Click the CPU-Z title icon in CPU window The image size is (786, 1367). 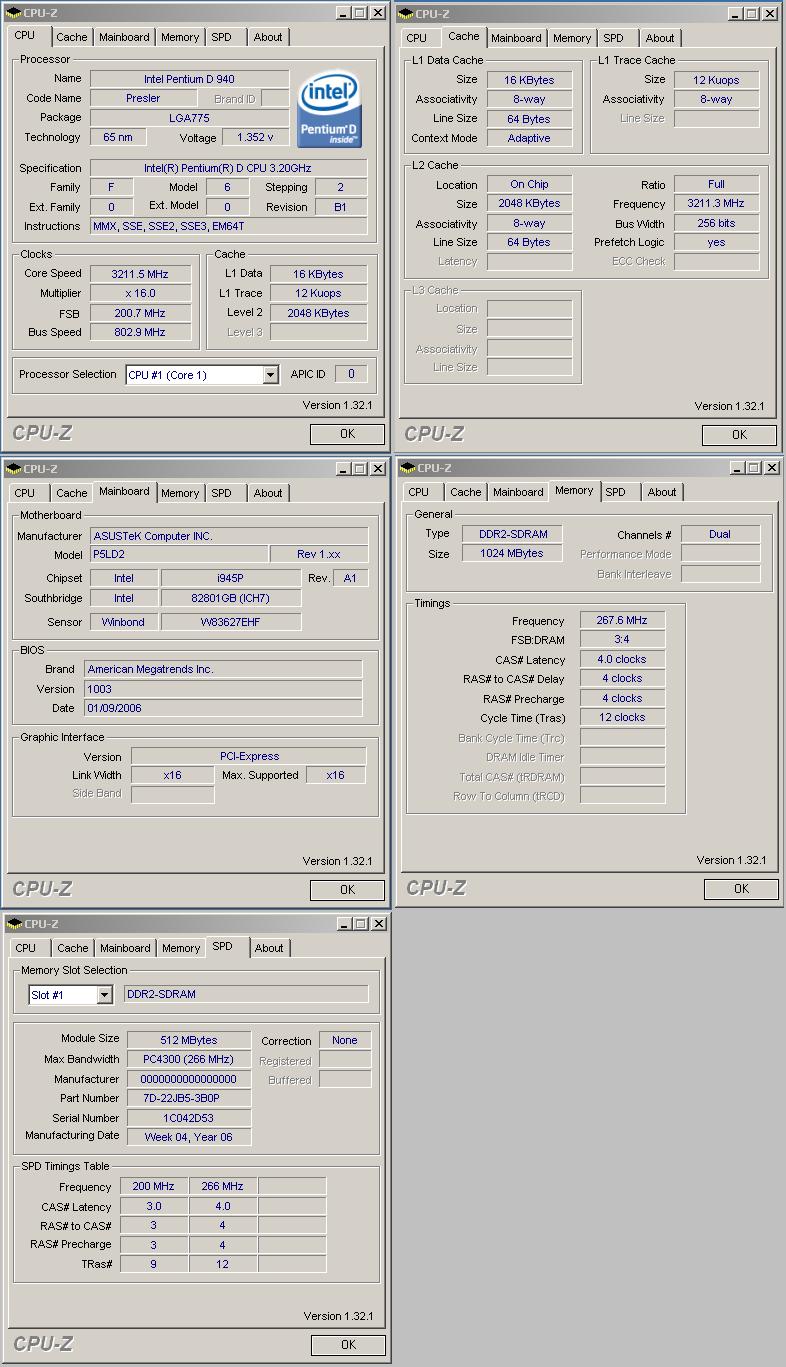14,13
